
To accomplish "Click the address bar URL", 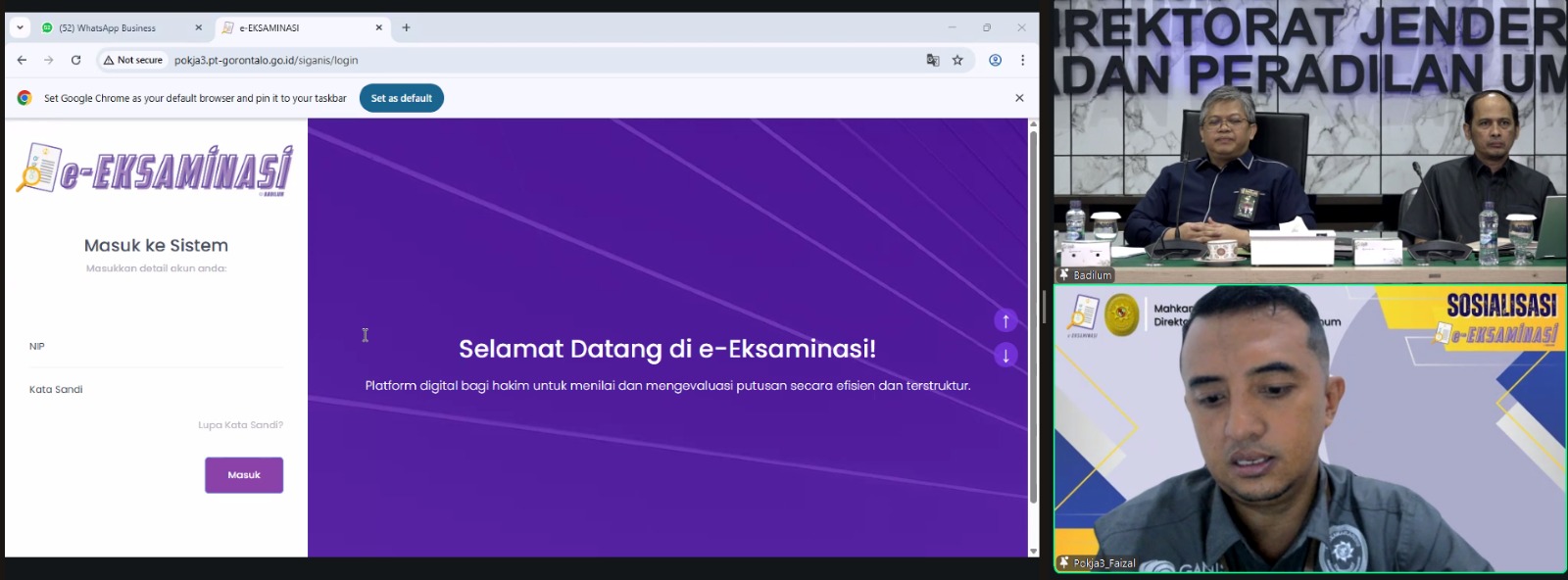I will 267,60.
